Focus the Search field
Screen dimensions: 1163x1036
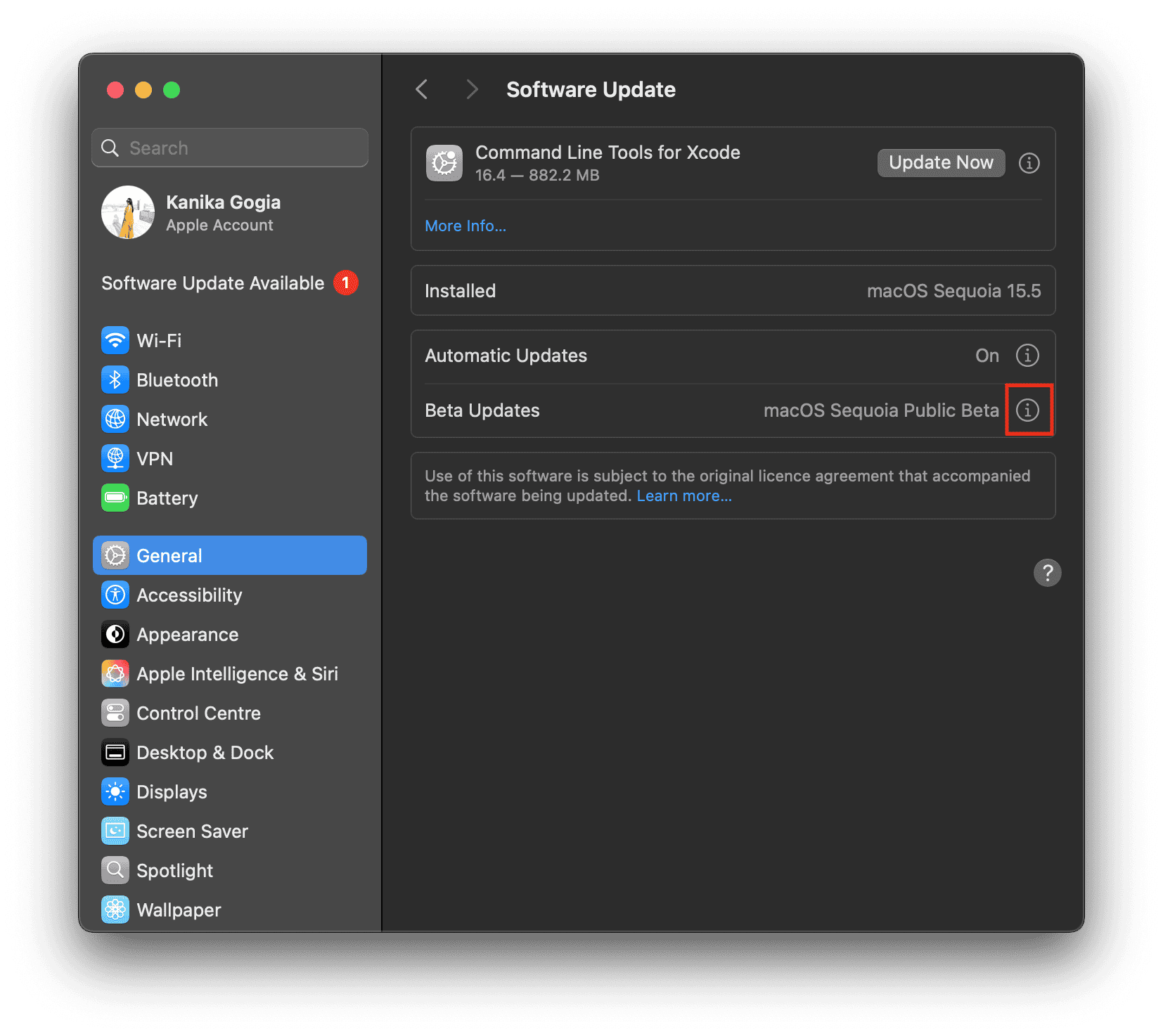coord(230,148)
